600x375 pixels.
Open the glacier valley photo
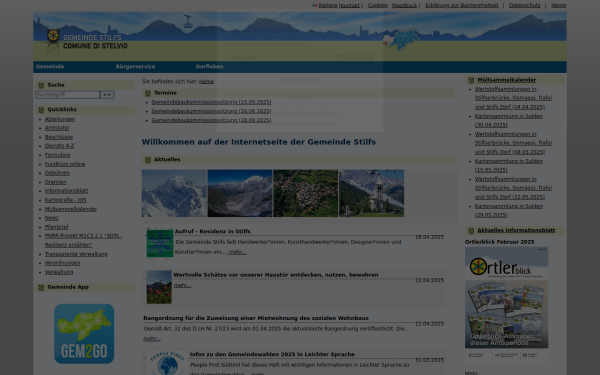(240, 193)
